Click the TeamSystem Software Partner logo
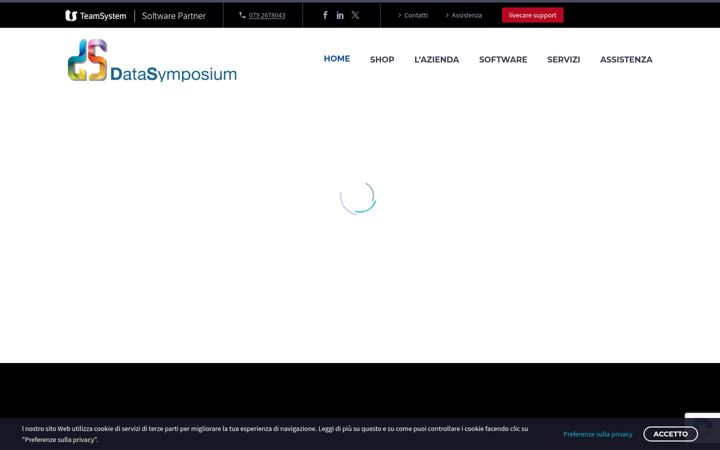720x450 pixels. (135, 16)
